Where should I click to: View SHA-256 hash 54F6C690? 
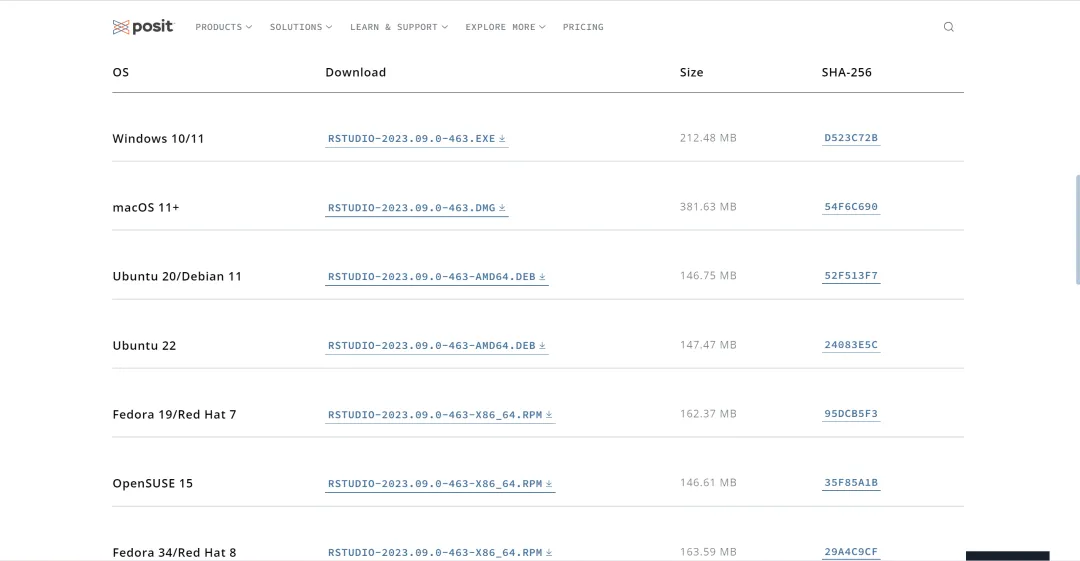pos(851,207)
